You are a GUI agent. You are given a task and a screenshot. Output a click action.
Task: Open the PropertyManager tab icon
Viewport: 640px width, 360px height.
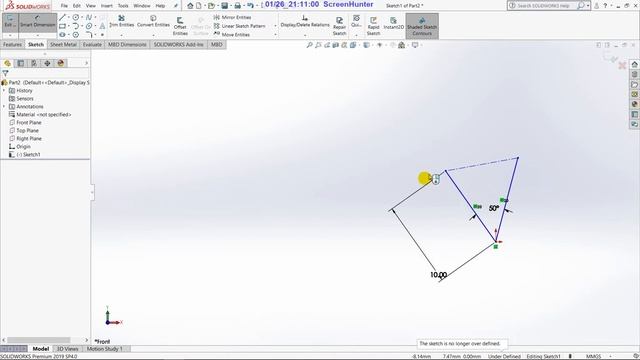point(21,63)
